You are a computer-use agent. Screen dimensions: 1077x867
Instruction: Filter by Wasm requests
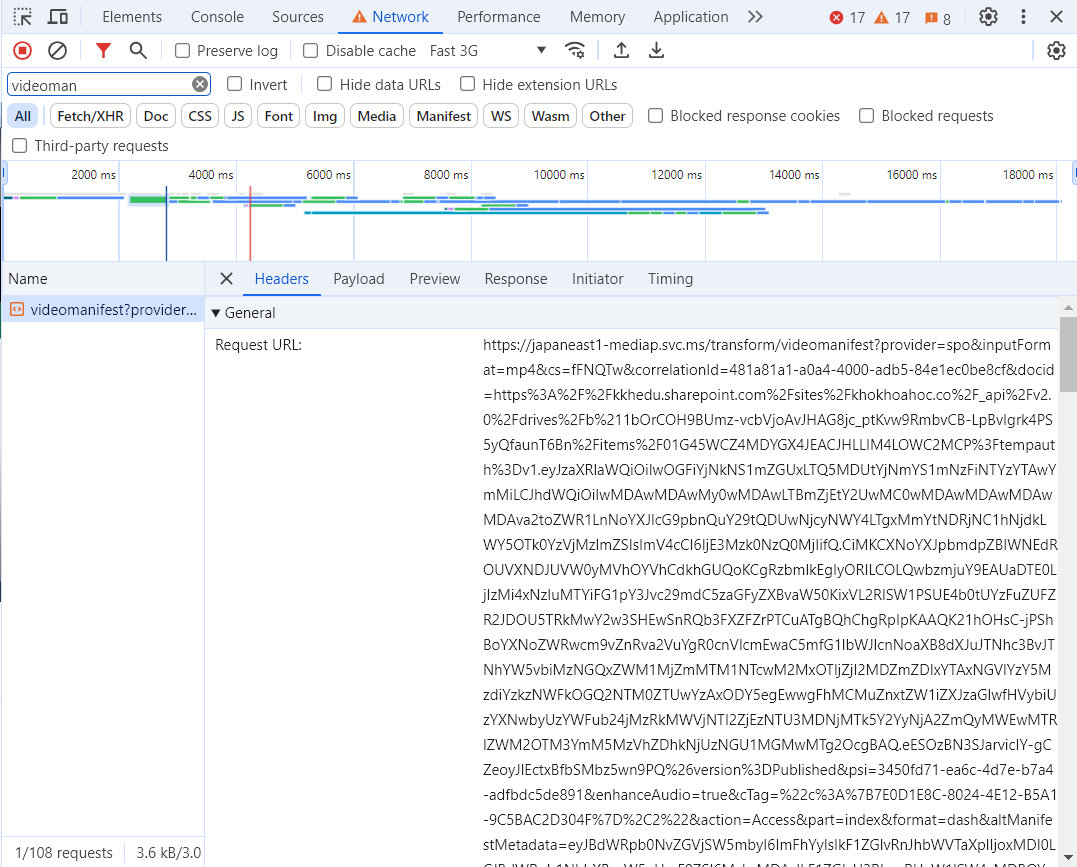tap(550, 116)
